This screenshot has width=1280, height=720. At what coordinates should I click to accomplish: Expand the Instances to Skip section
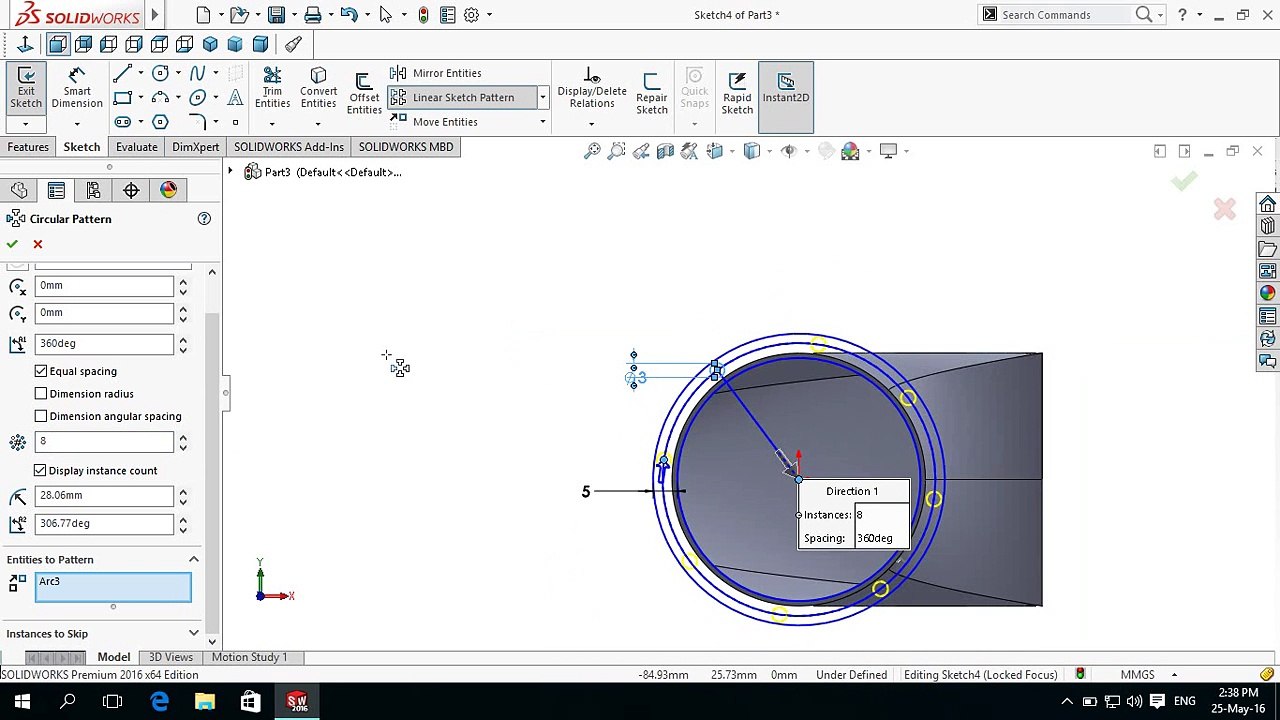194,633
